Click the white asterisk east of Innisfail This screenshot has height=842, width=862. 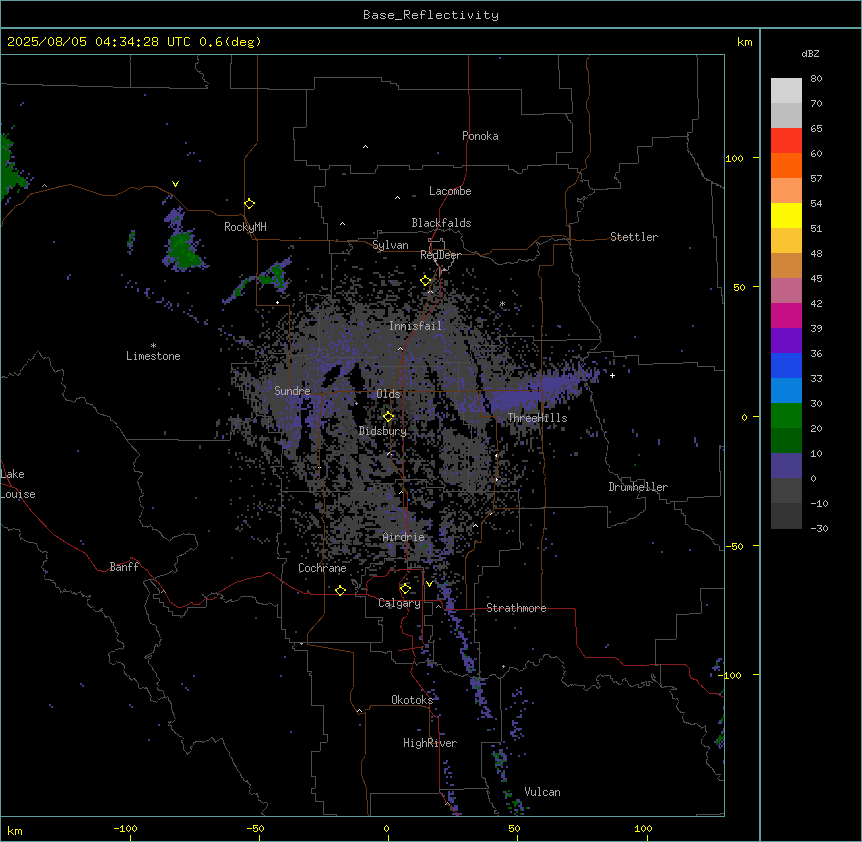(502, 304)
